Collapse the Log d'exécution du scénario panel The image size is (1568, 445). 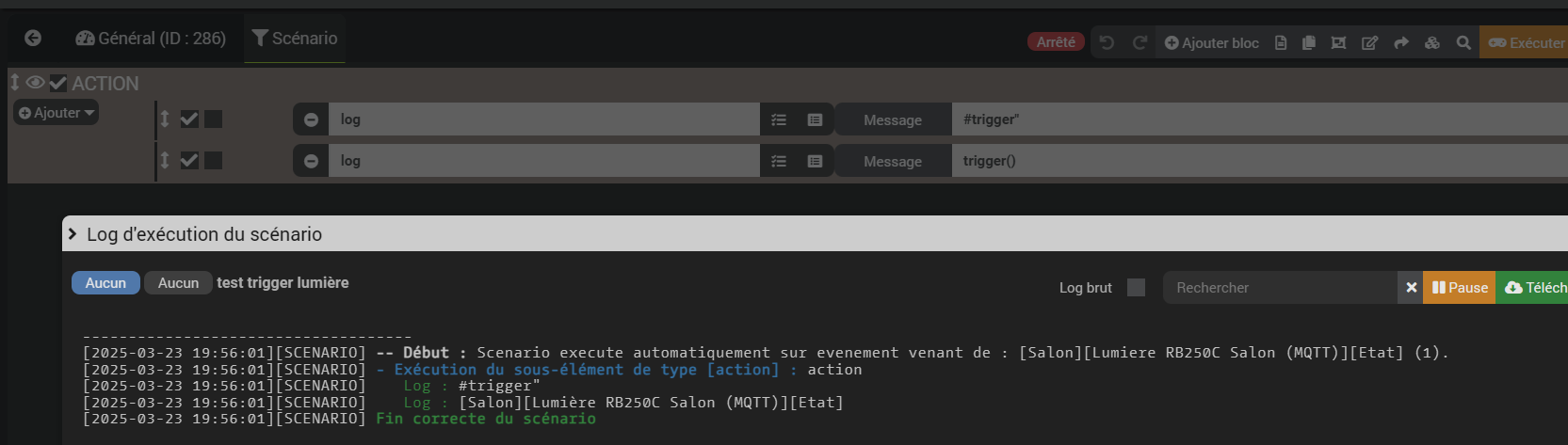pyautogui.click(x=73, y=233)
